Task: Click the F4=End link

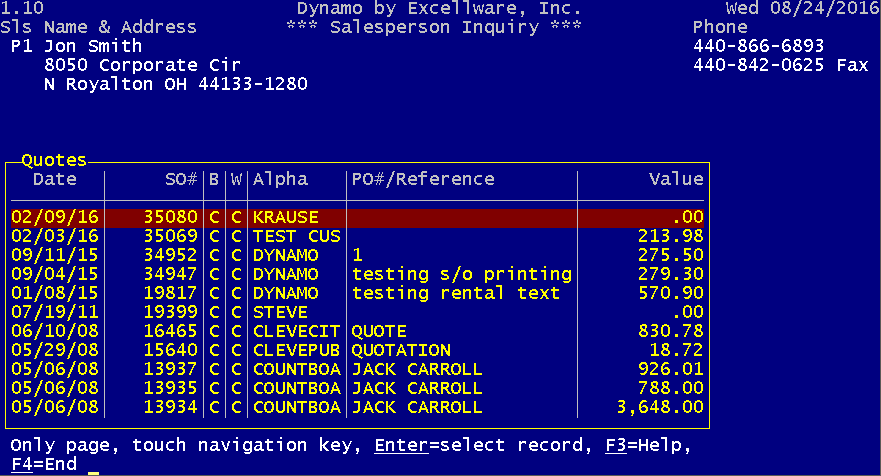Action: (44, 464)
